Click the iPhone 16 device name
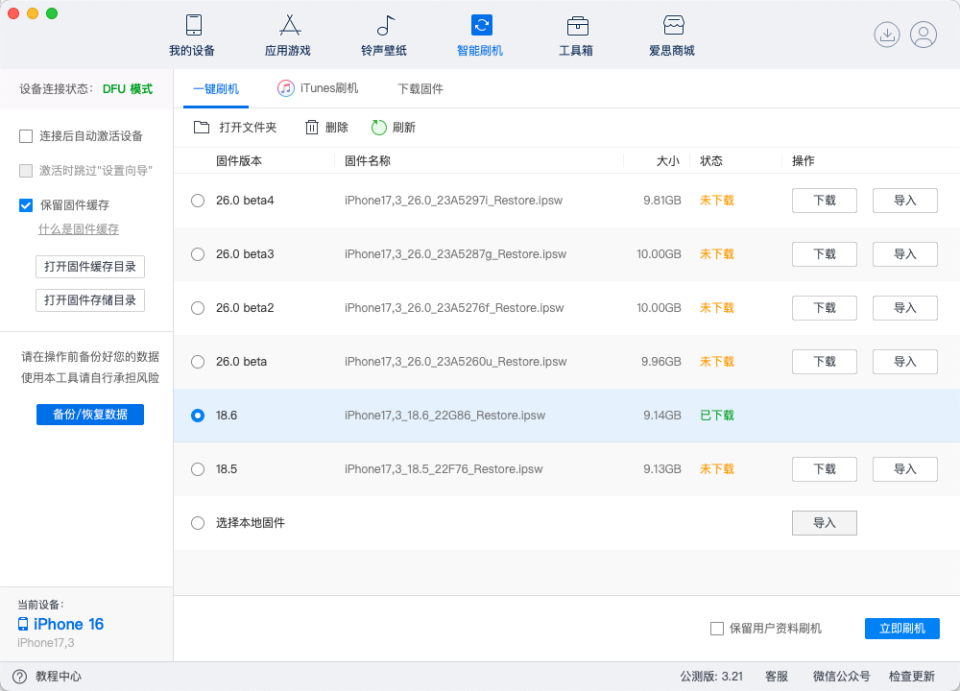Image resolution: width=960 pixels, height=691 pixels. [69, 624]
